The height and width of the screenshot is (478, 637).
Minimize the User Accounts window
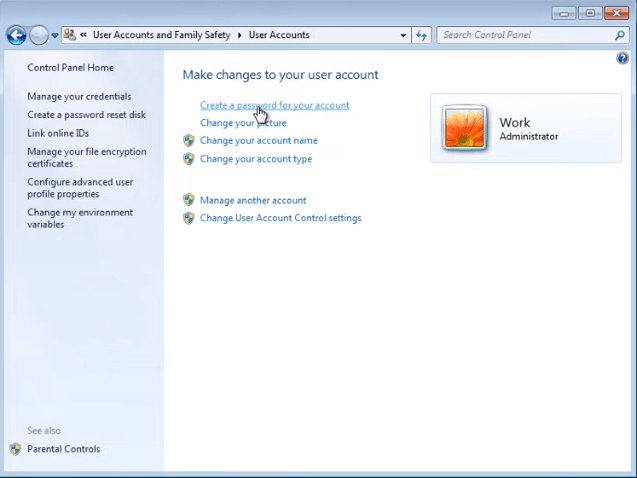(563, 13)
